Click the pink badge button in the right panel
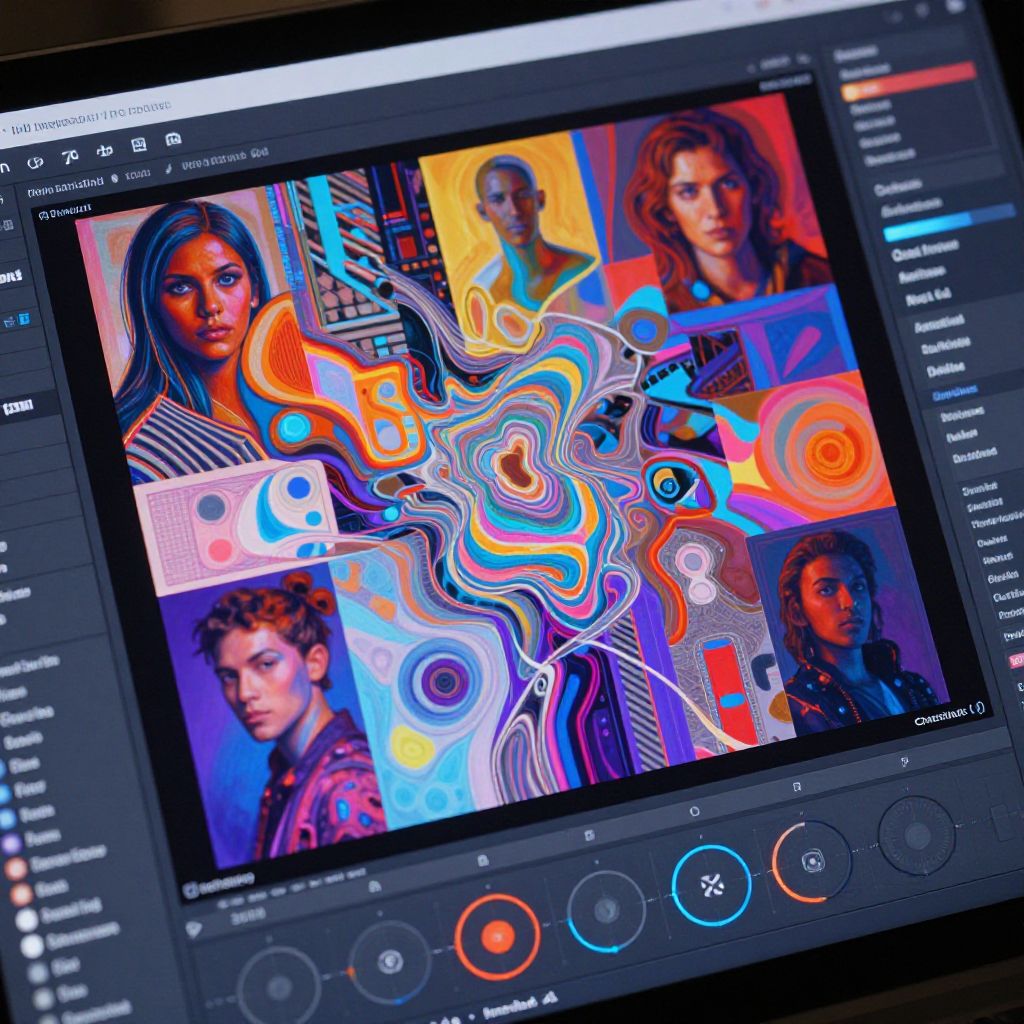The height and width of the screenshot is (1024, 1024). coord(1016,660)
